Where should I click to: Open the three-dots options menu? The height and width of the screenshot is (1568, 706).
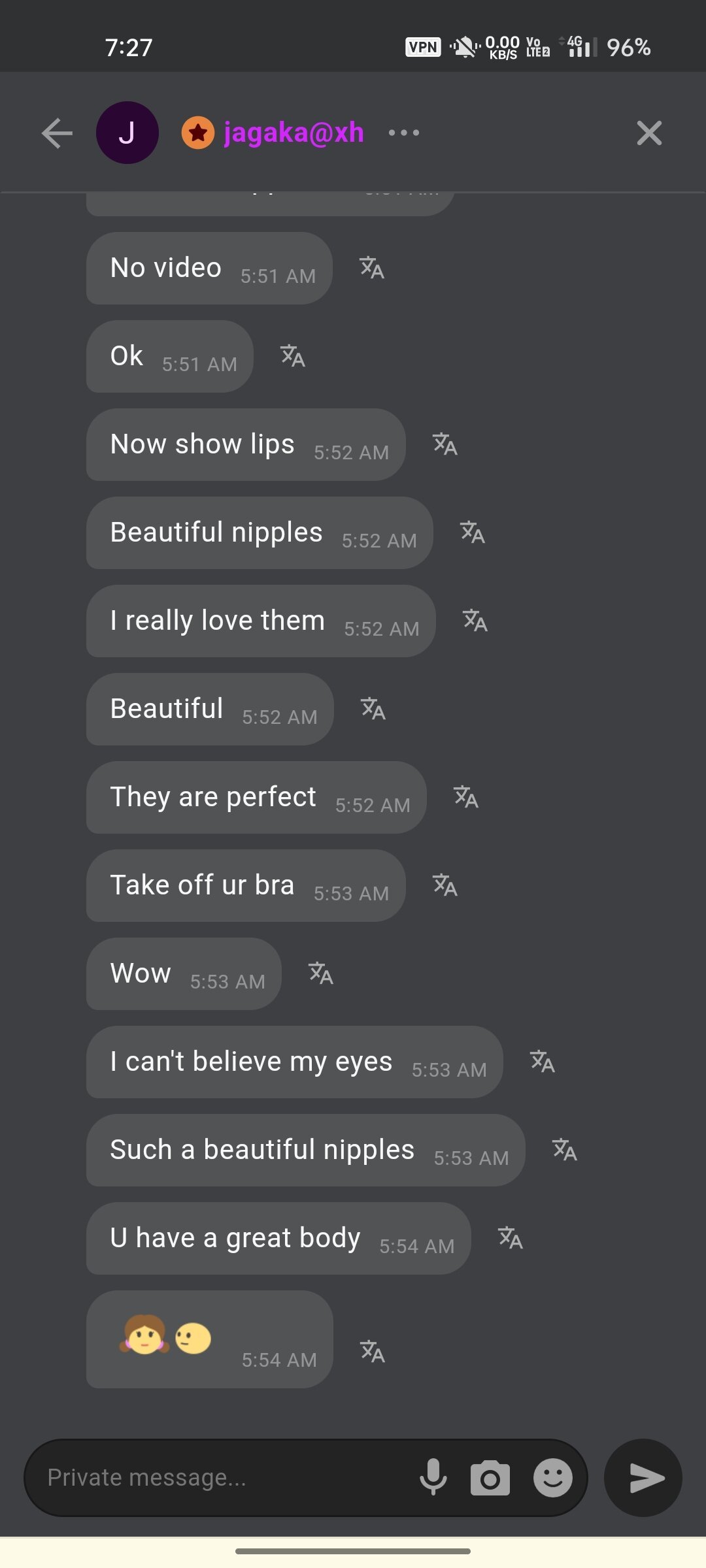[x=403, y=133]
